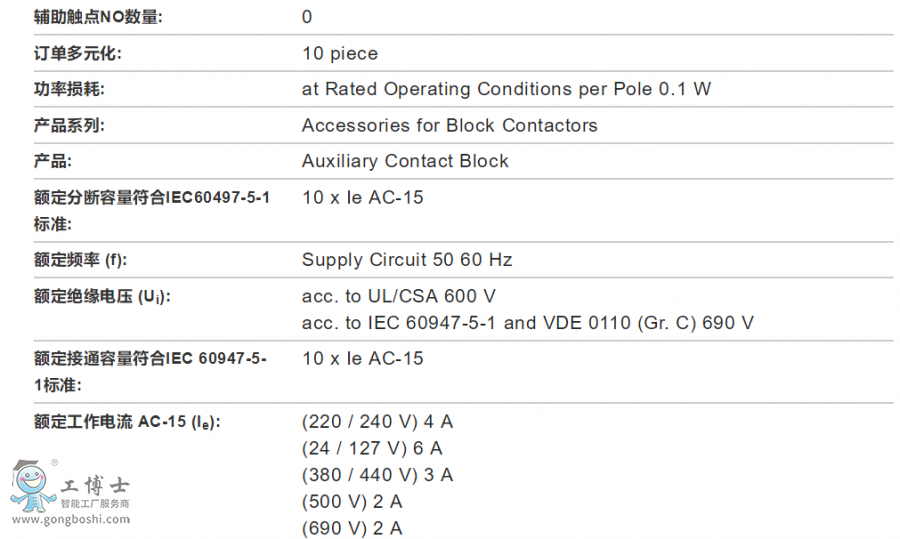
Task: Click the Gongboshi robot mascot logo
Action: tap(32, 486)
